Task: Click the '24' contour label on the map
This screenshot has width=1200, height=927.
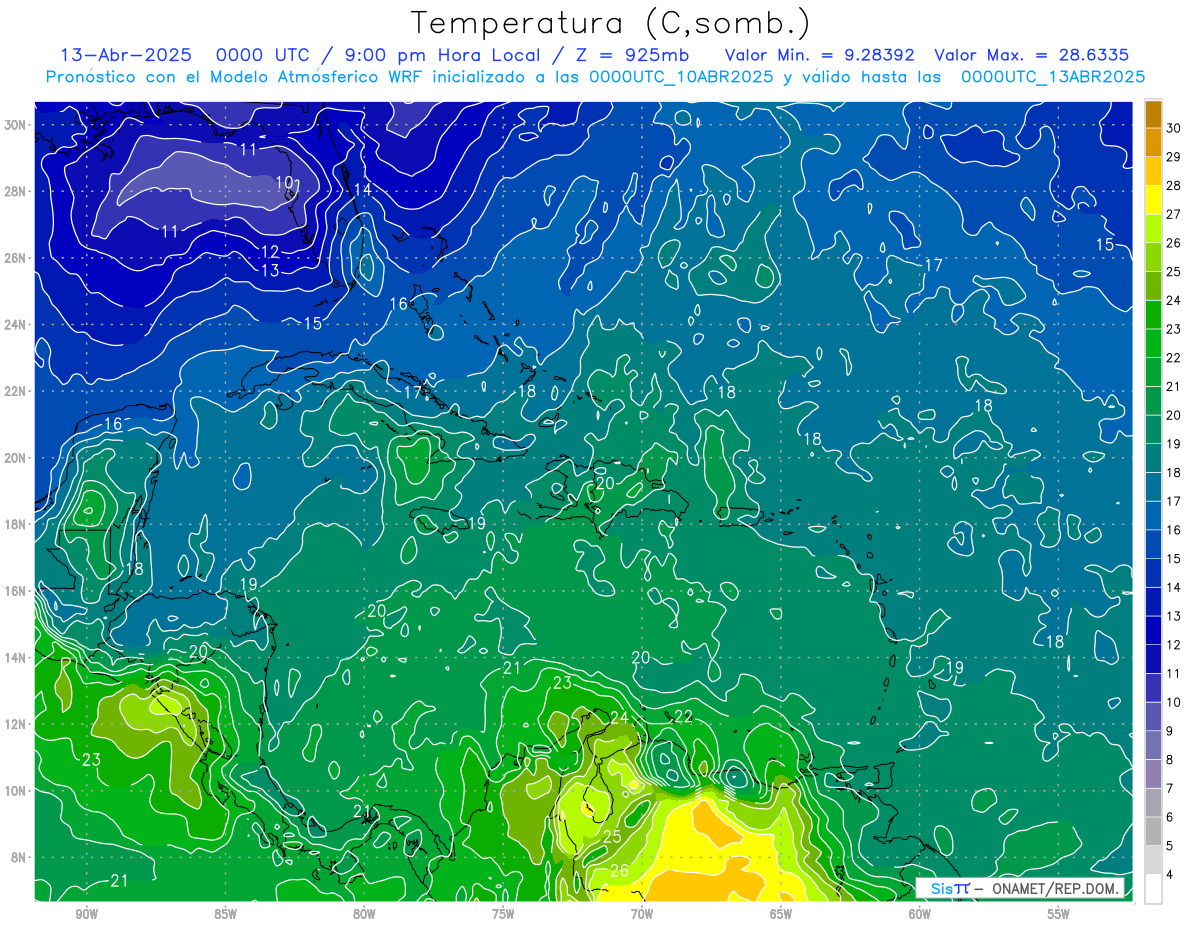Action: point(619,717)
